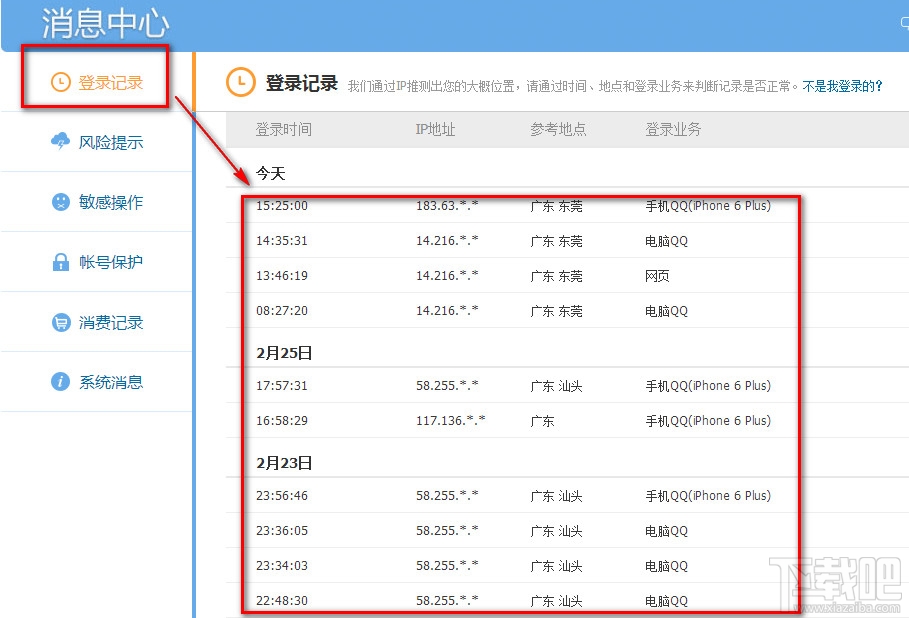Click the shopping cart icon for 消费记录

(61, 322)
